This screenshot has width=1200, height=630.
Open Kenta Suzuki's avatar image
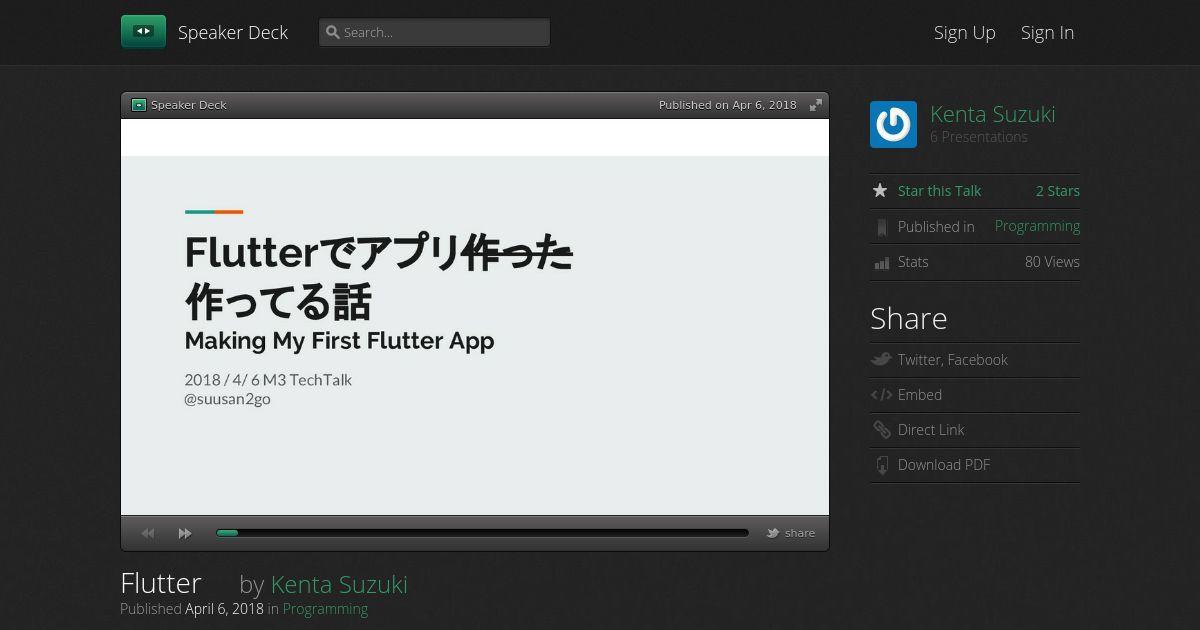click(893, 124)
